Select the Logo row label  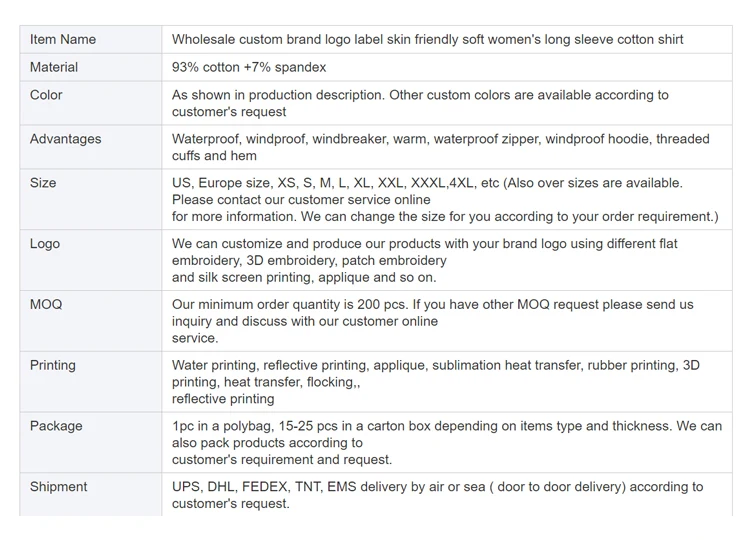pos(45,244)
